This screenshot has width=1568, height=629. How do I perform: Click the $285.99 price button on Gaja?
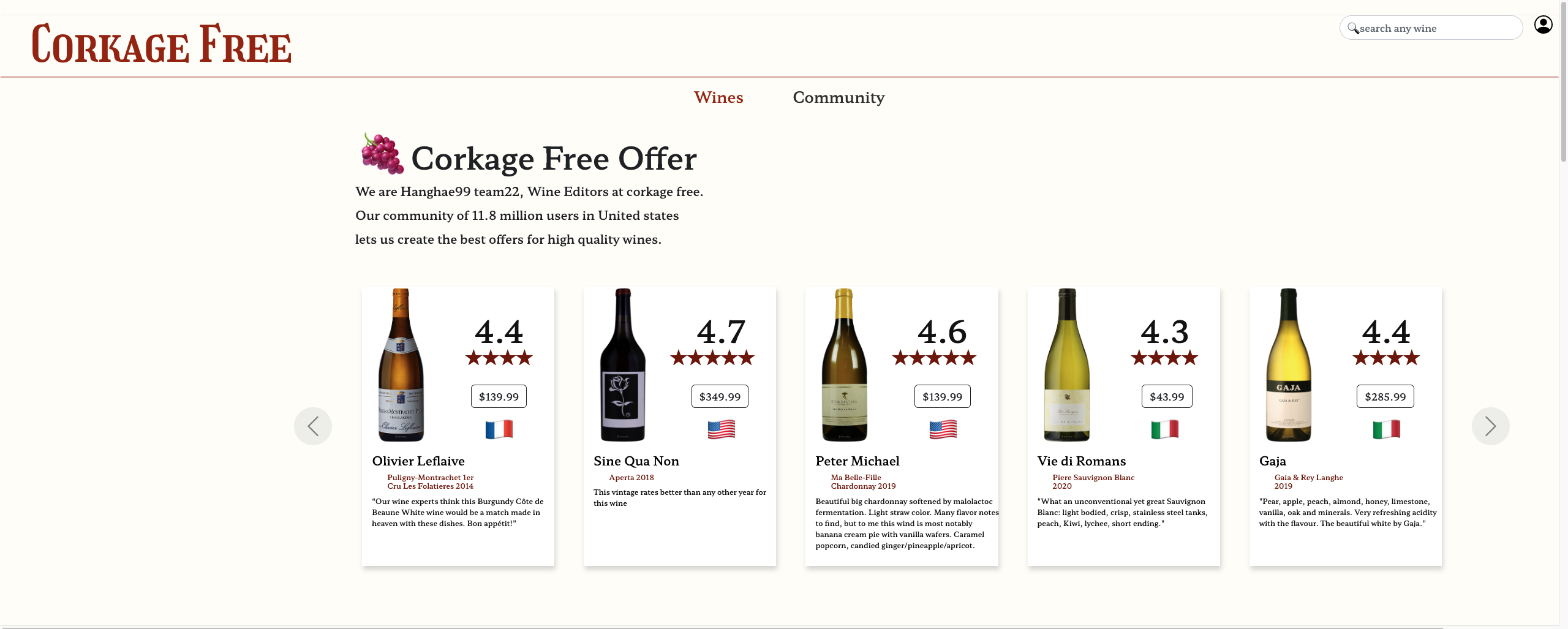coord(1385,396)
